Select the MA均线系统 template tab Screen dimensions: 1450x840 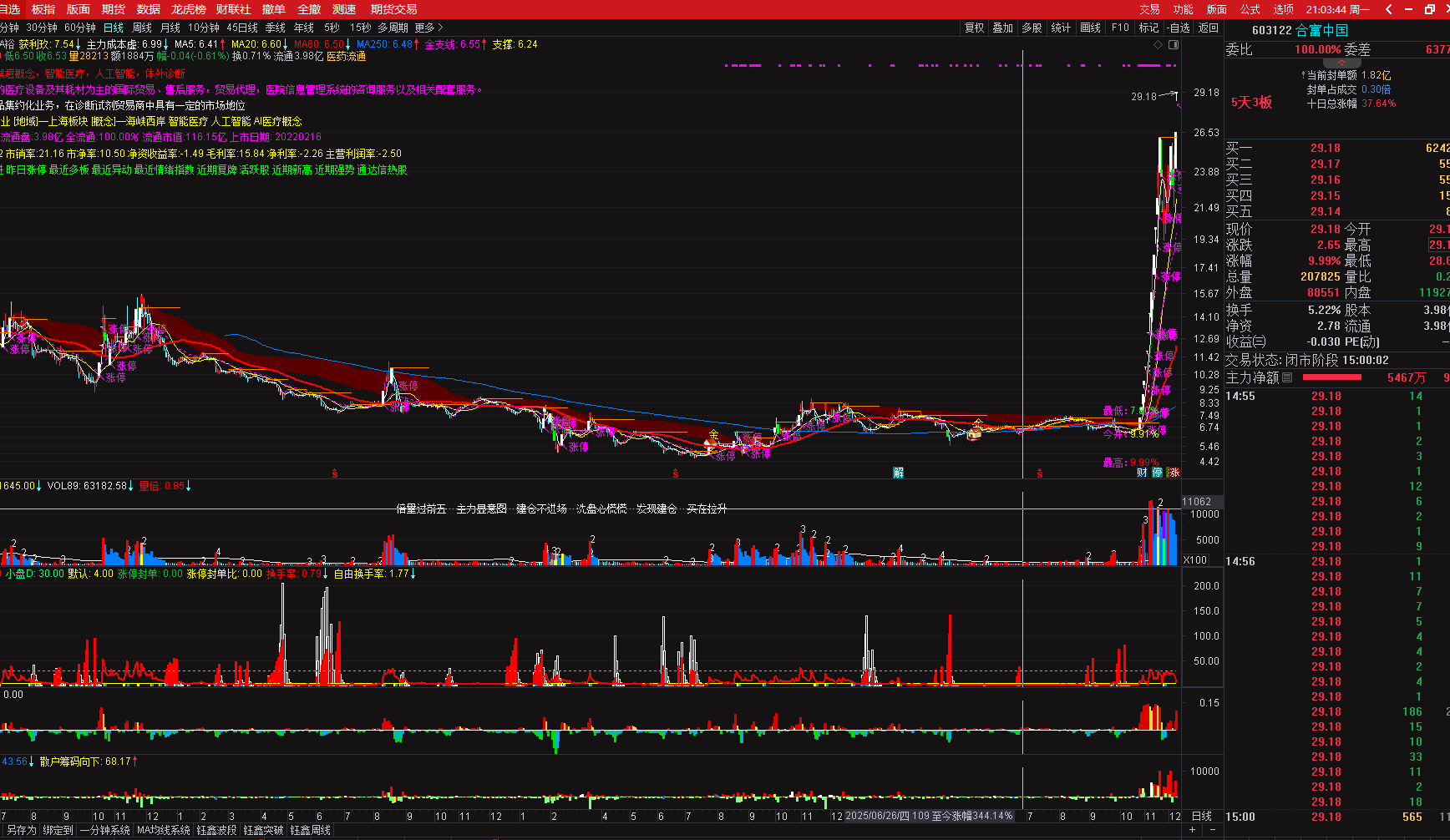(164, 830)
